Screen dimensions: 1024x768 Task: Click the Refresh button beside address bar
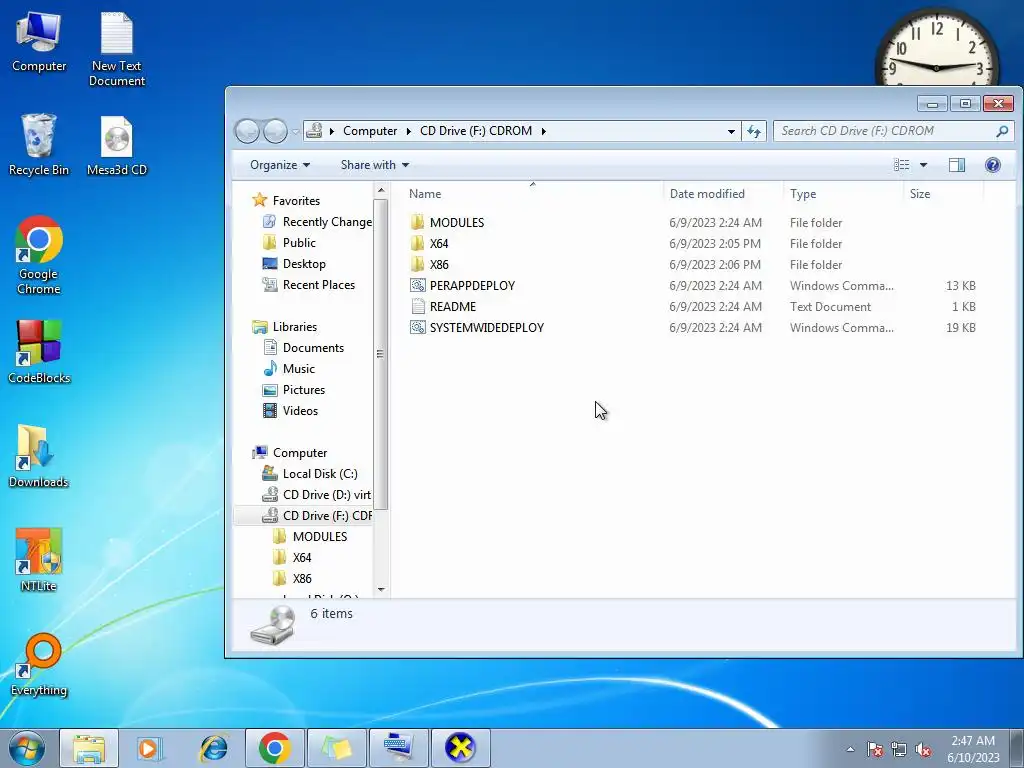coord(754,131)
